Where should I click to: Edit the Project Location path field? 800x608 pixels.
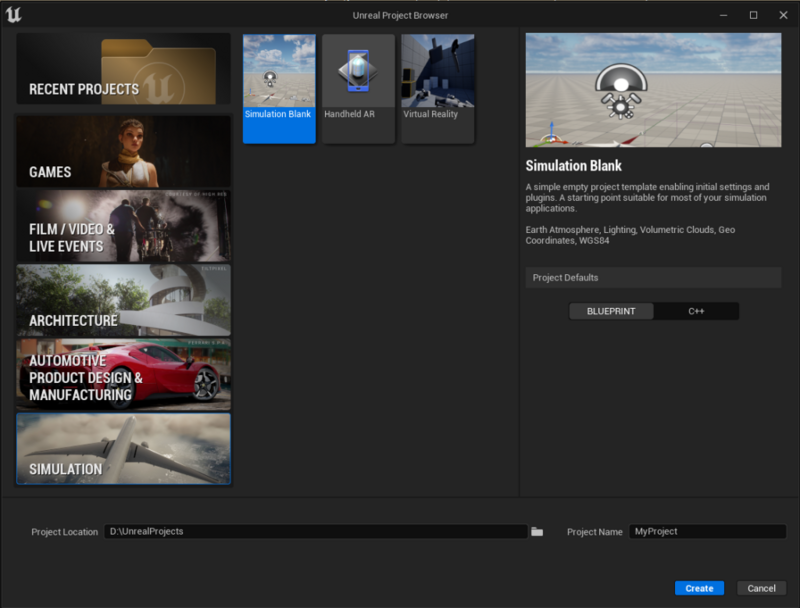[x=316, y=531]
